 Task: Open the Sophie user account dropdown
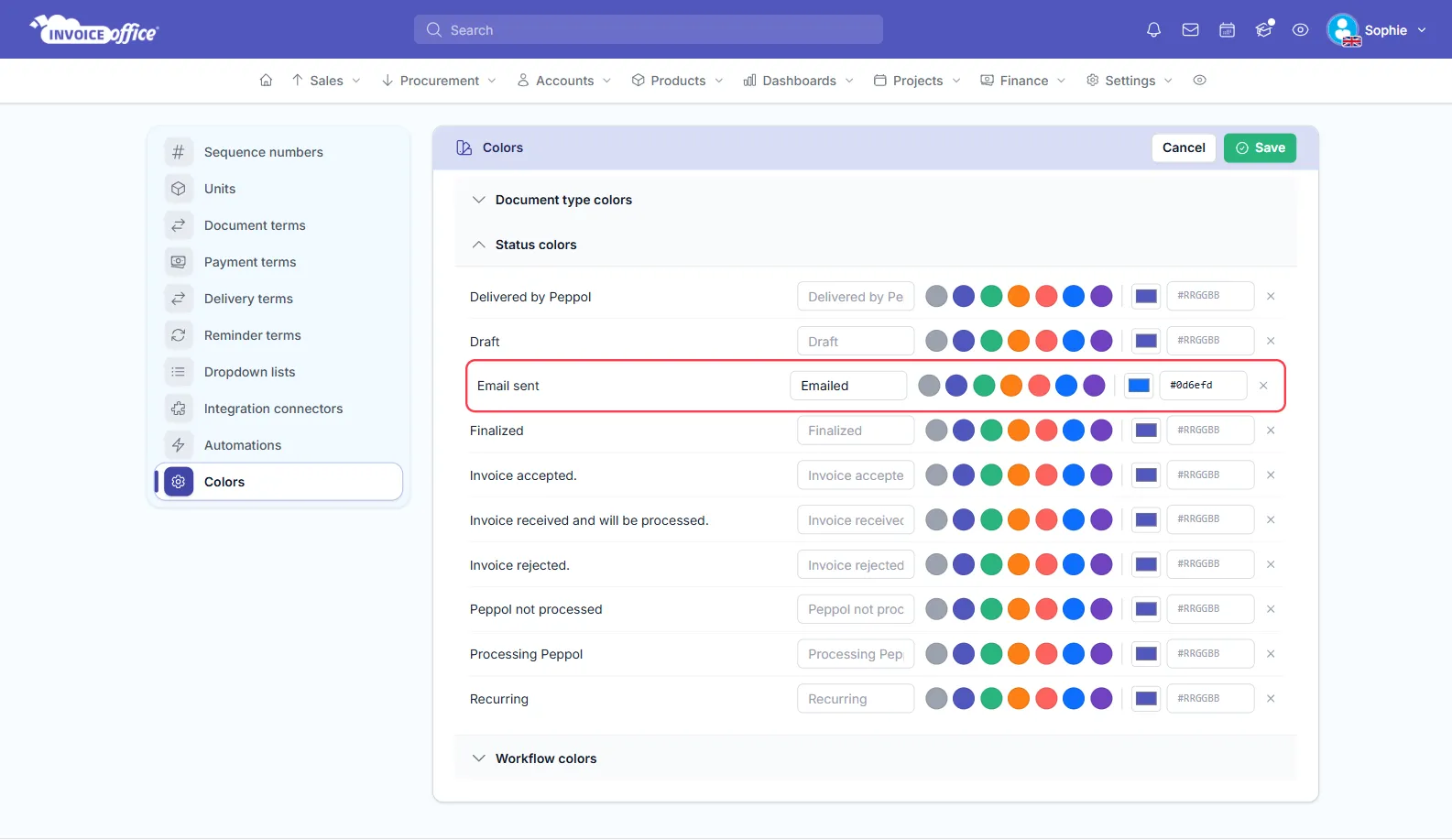coord(1377,30)
